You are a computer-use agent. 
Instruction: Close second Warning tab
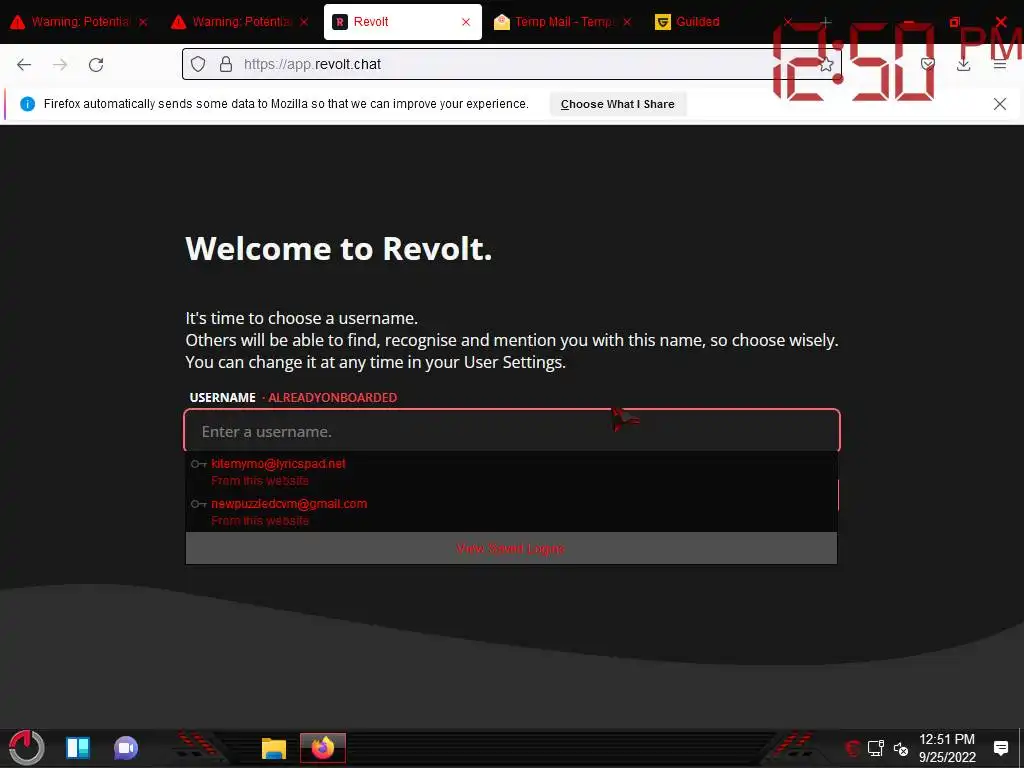tap(304, 22)
